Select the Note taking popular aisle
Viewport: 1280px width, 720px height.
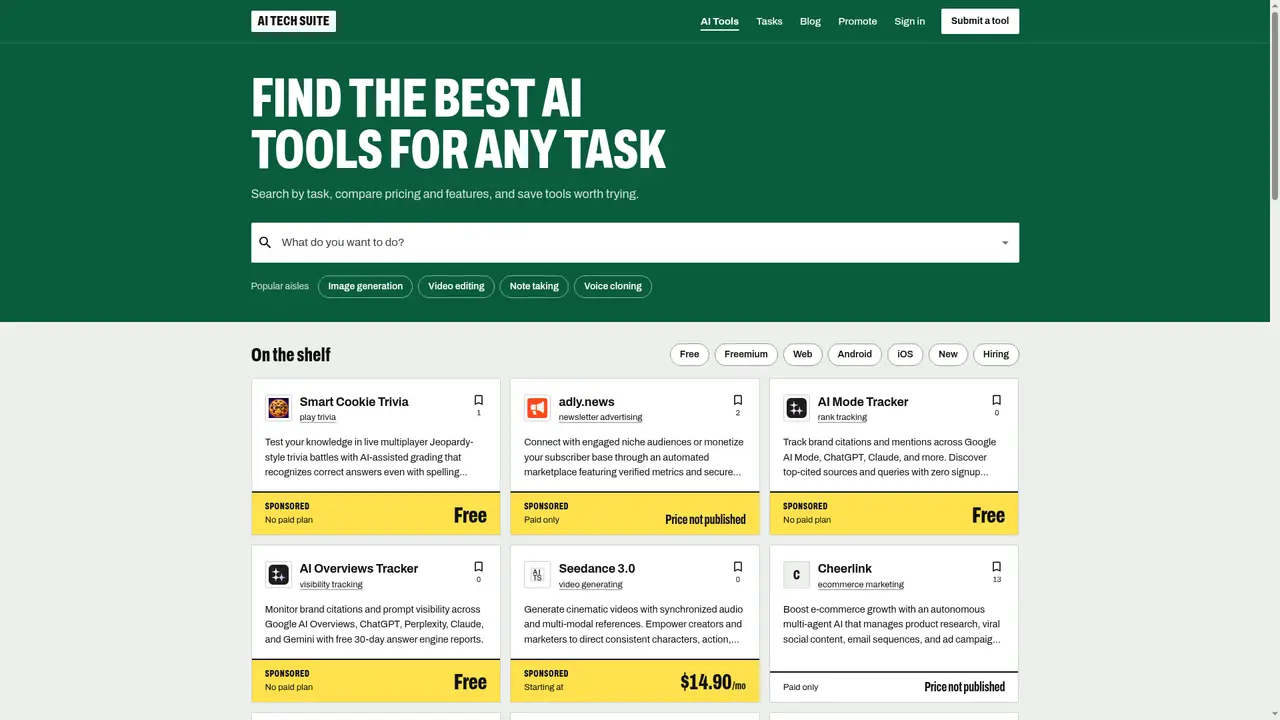click(534, 287)
